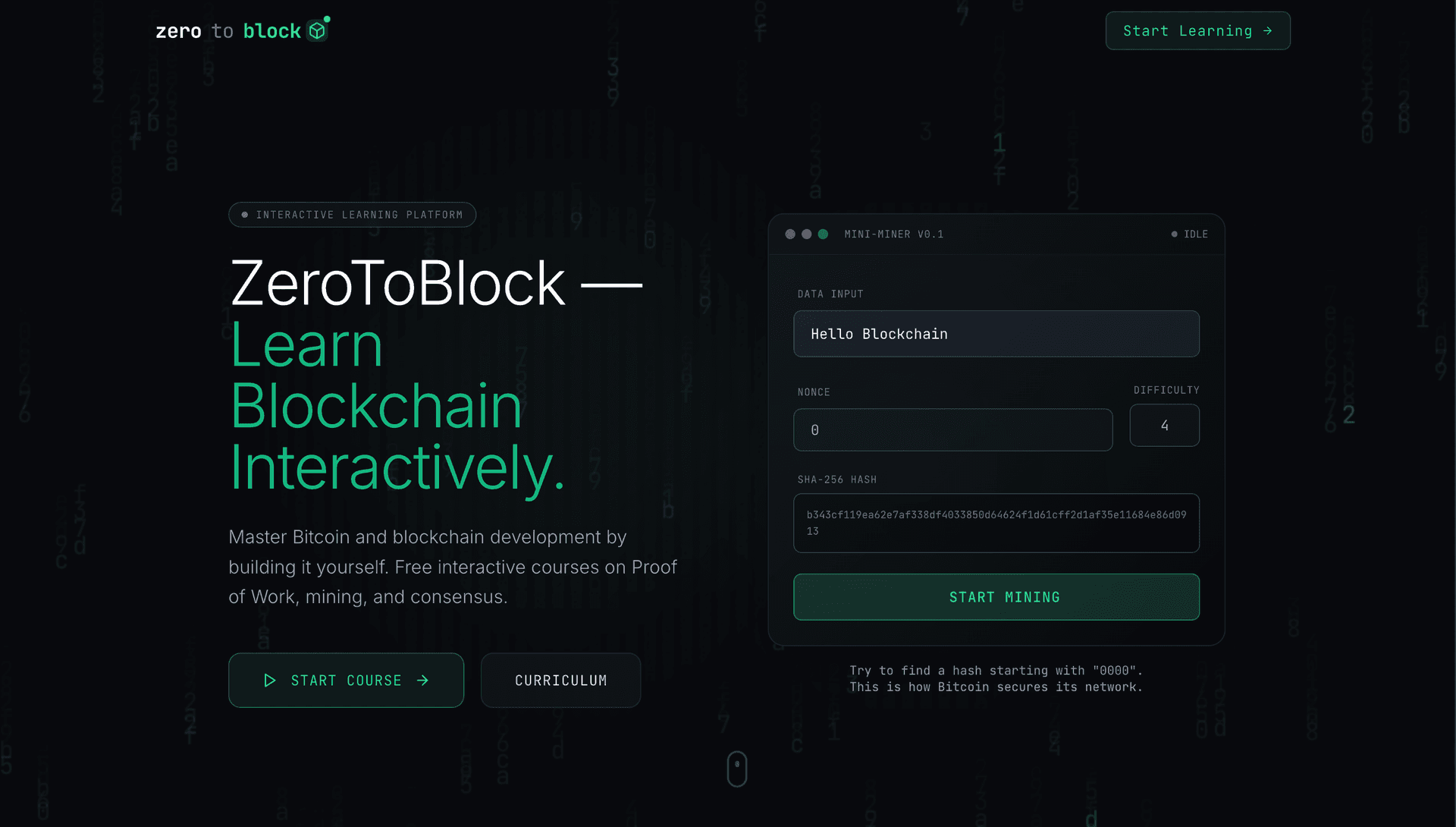
Task: Click the Start Learning button
Action: (x=1197, y=31)
